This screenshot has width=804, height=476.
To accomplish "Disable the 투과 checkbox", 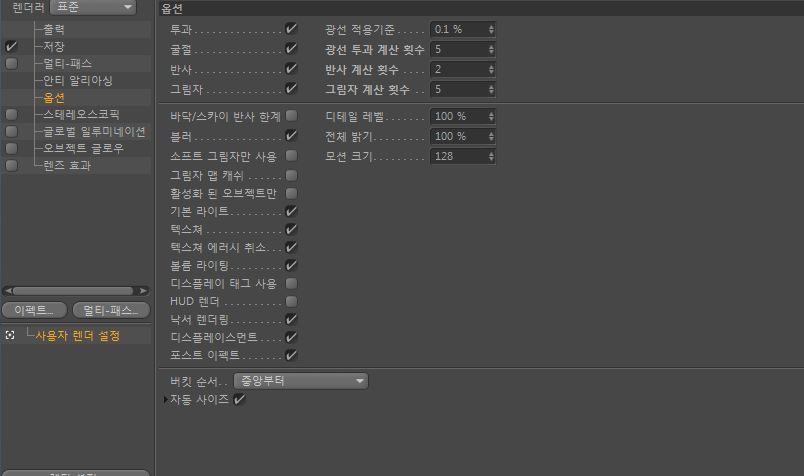I will tap(291, 30).
